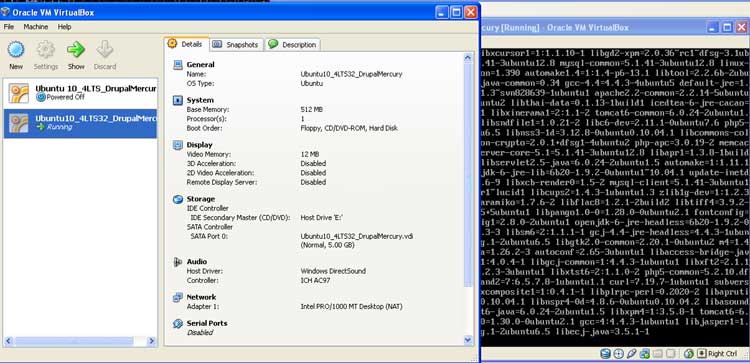Click the New virtual machine toolbar icon

[16, 50]
